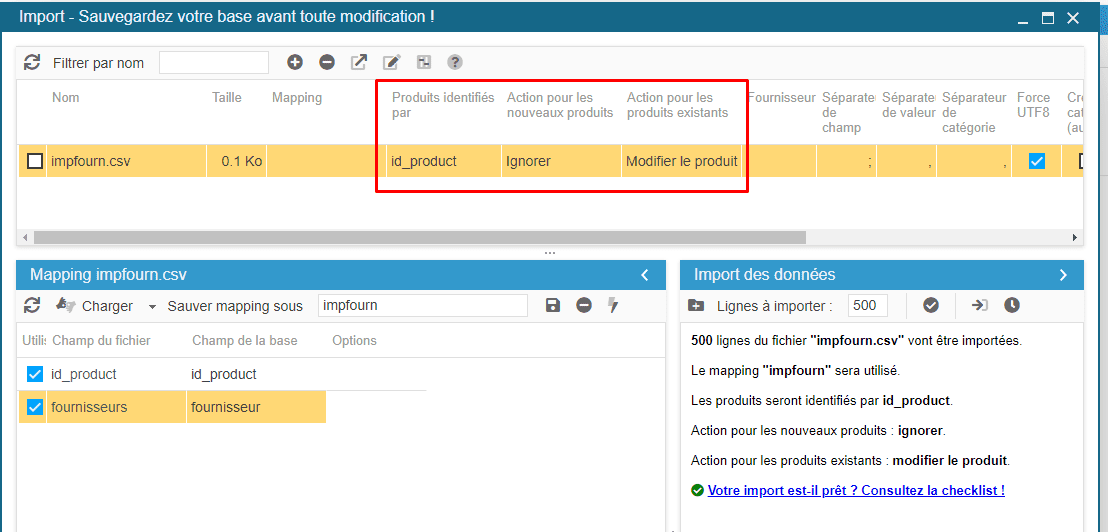This screenshot has width=1108, height=532.
Task: Open the import checklist link
Action: click(x=855, y=490)
